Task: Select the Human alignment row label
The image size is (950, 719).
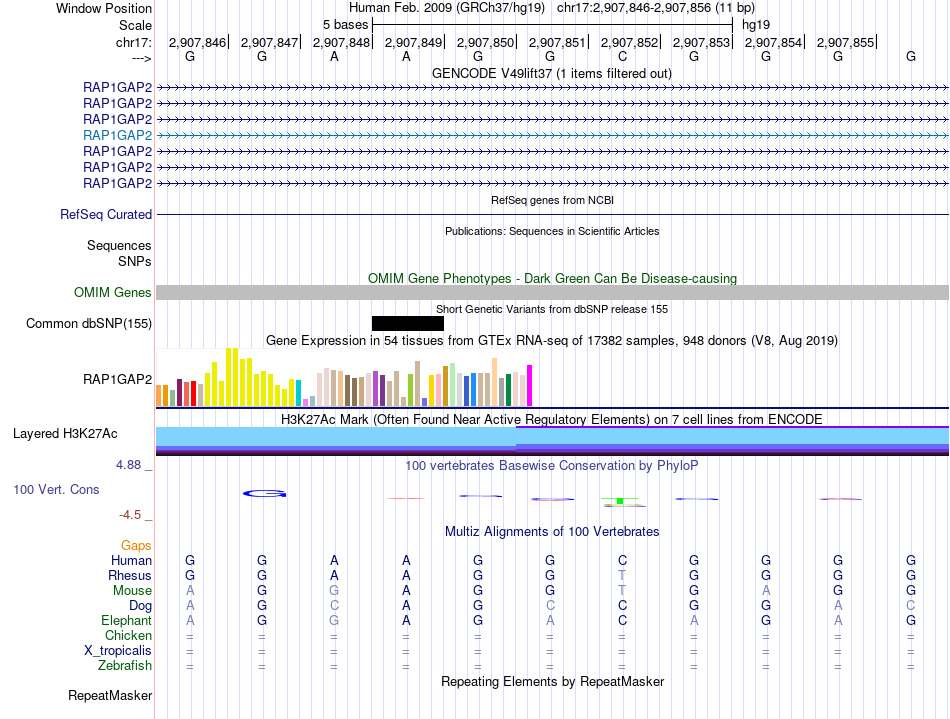Action: click(131, 560)
